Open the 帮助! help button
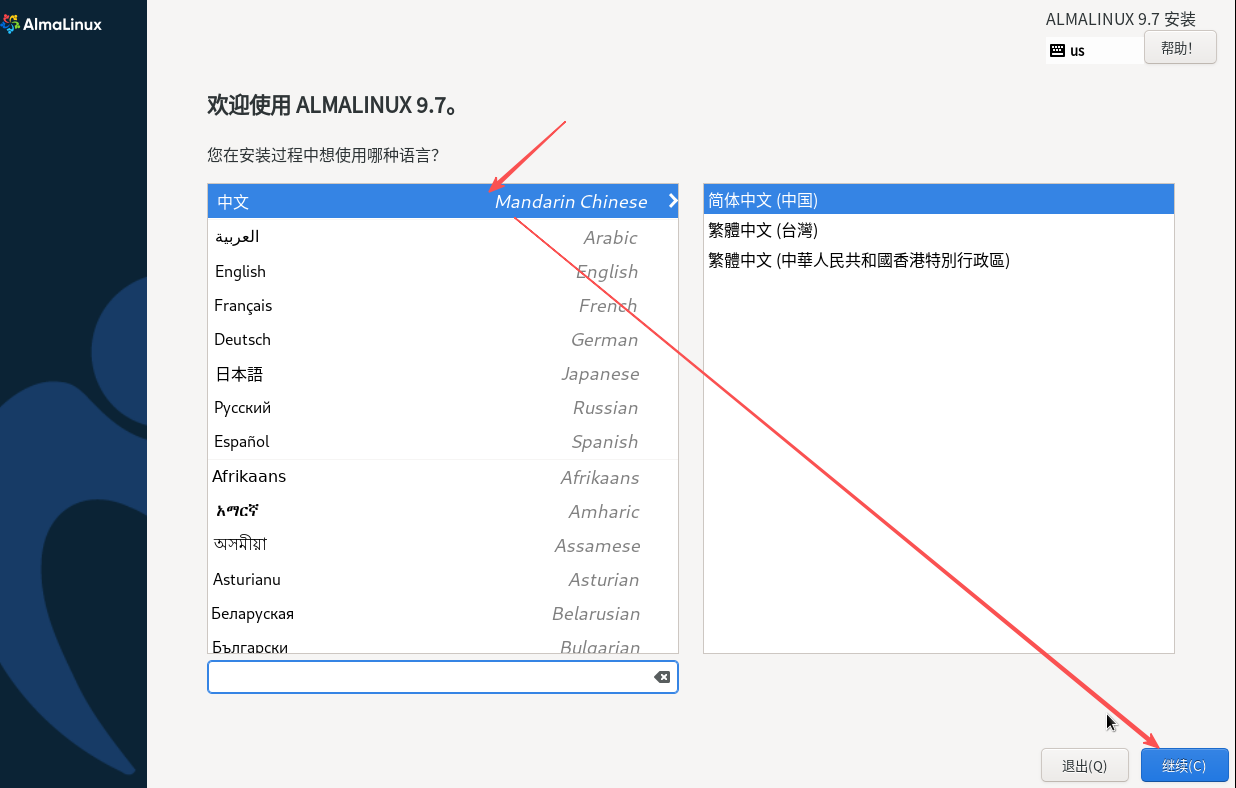The width and height of the screenshot is (1236, 788). coord(1180,47)
